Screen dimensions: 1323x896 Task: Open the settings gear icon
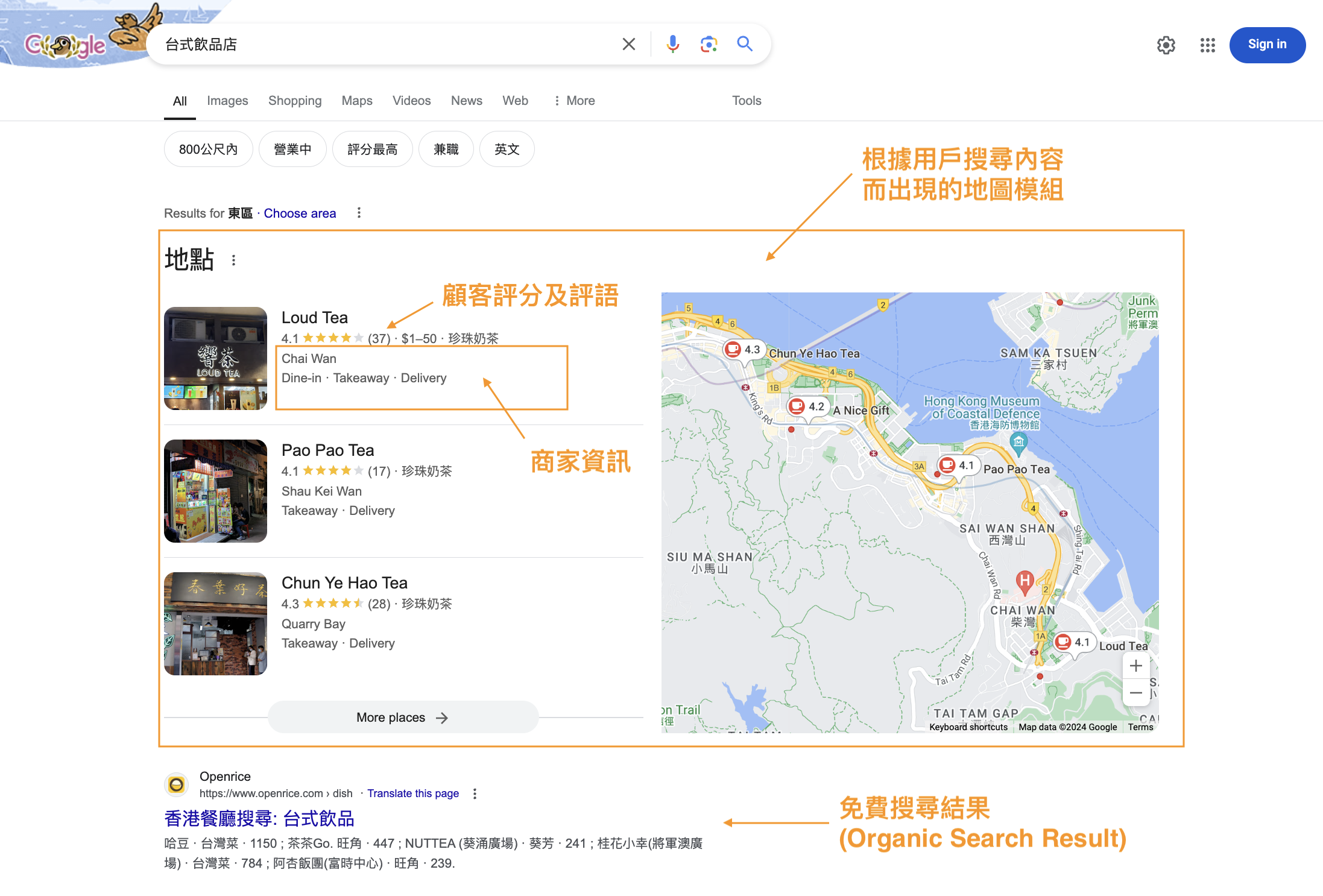click(1166, 45)
